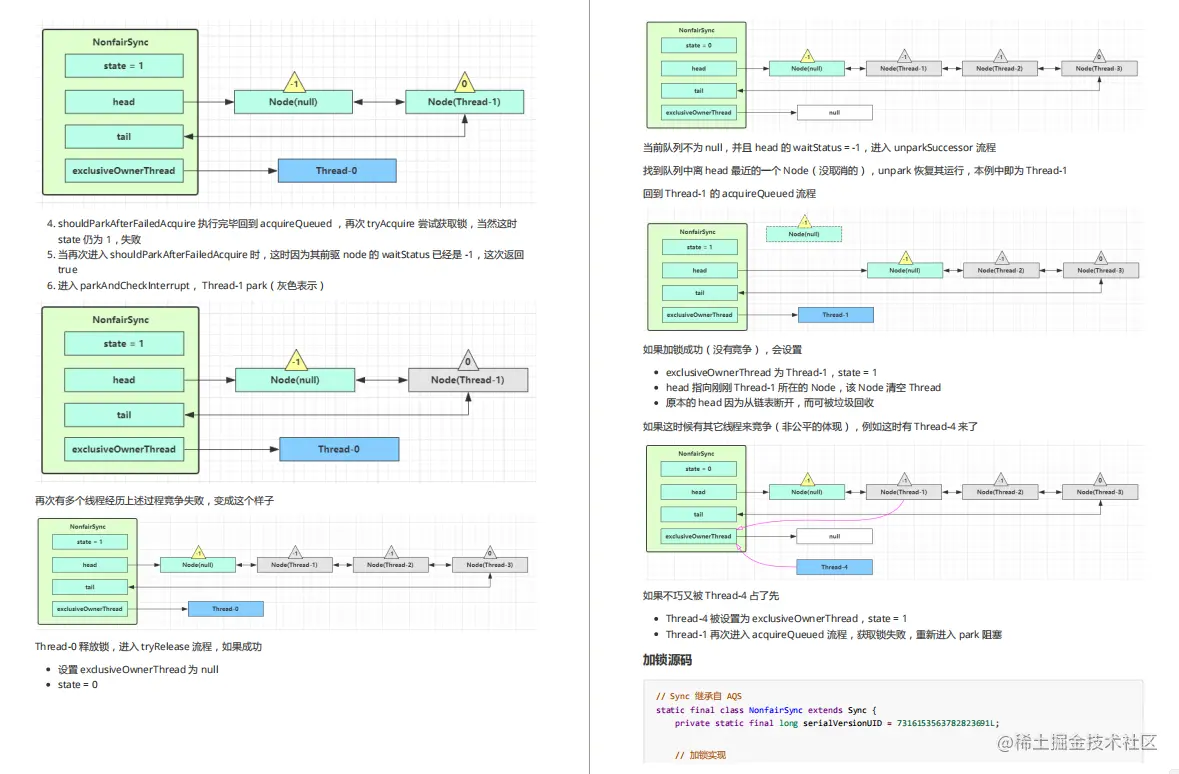The image size is (1179, 774).
Task: Click the '-1' triangle on the dashed Node(null) box
Action: coord(805,221)
